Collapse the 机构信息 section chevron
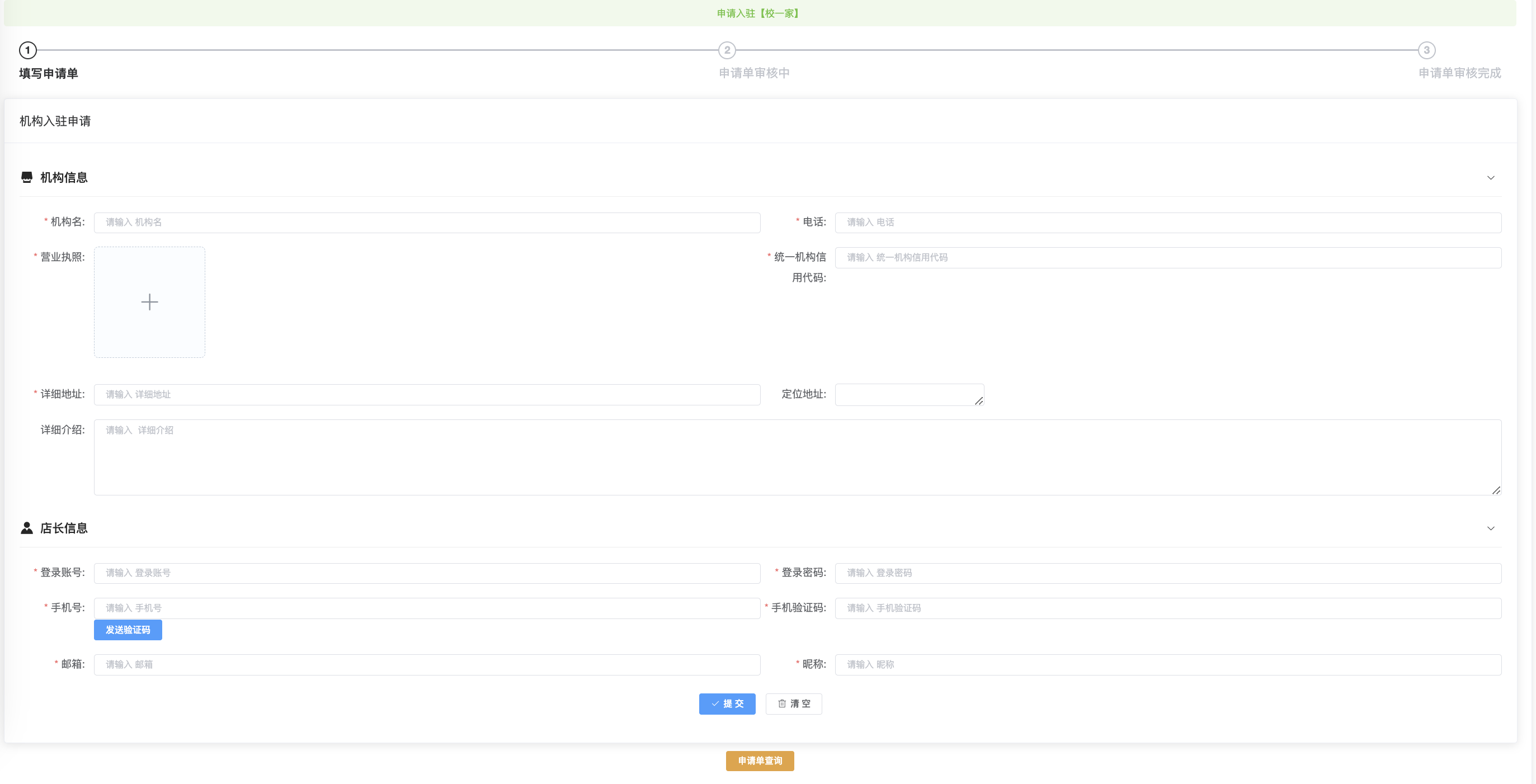The height and width of the screenshot is (784, 1536). point(1491,177)
